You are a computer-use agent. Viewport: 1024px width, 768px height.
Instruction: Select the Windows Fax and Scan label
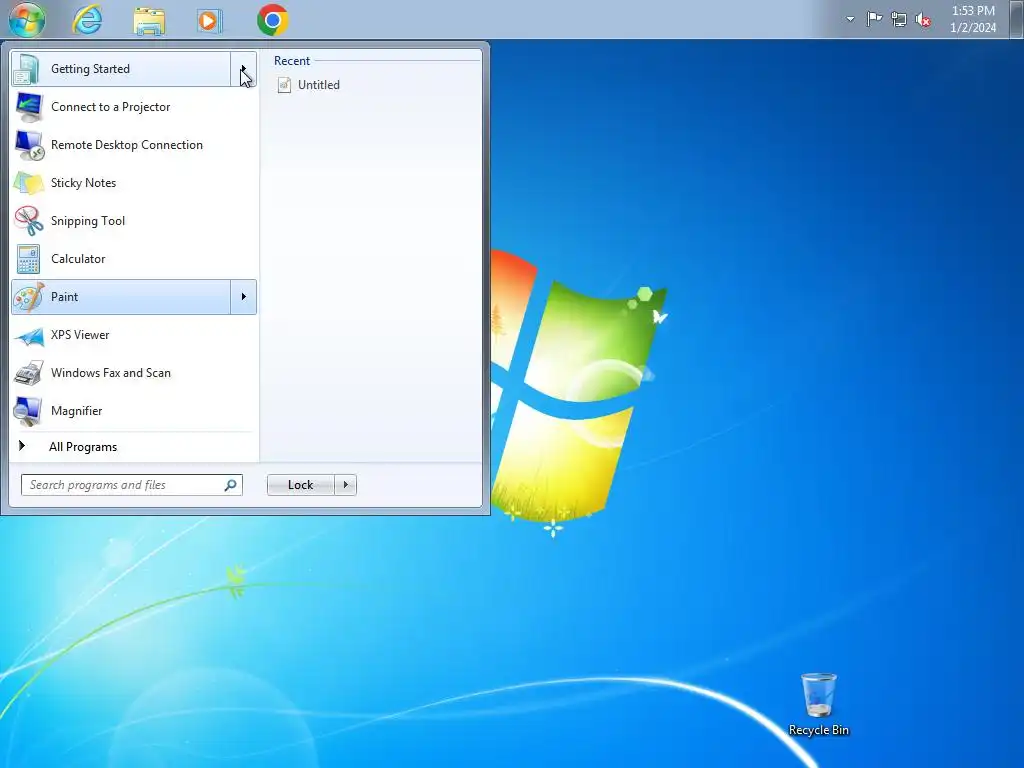point(111,373)
